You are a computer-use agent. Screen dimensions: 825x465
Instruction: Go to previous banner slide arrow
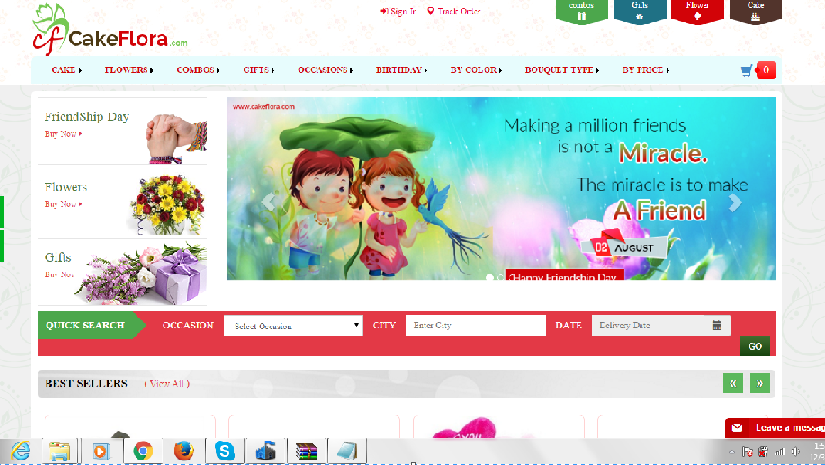coord(268,203)
